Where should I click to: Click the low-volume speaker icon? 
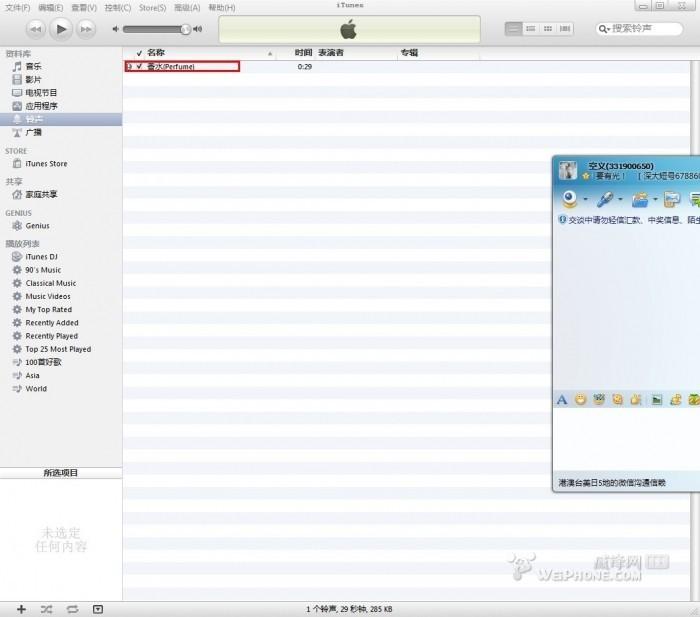click(x=116, y=29)
